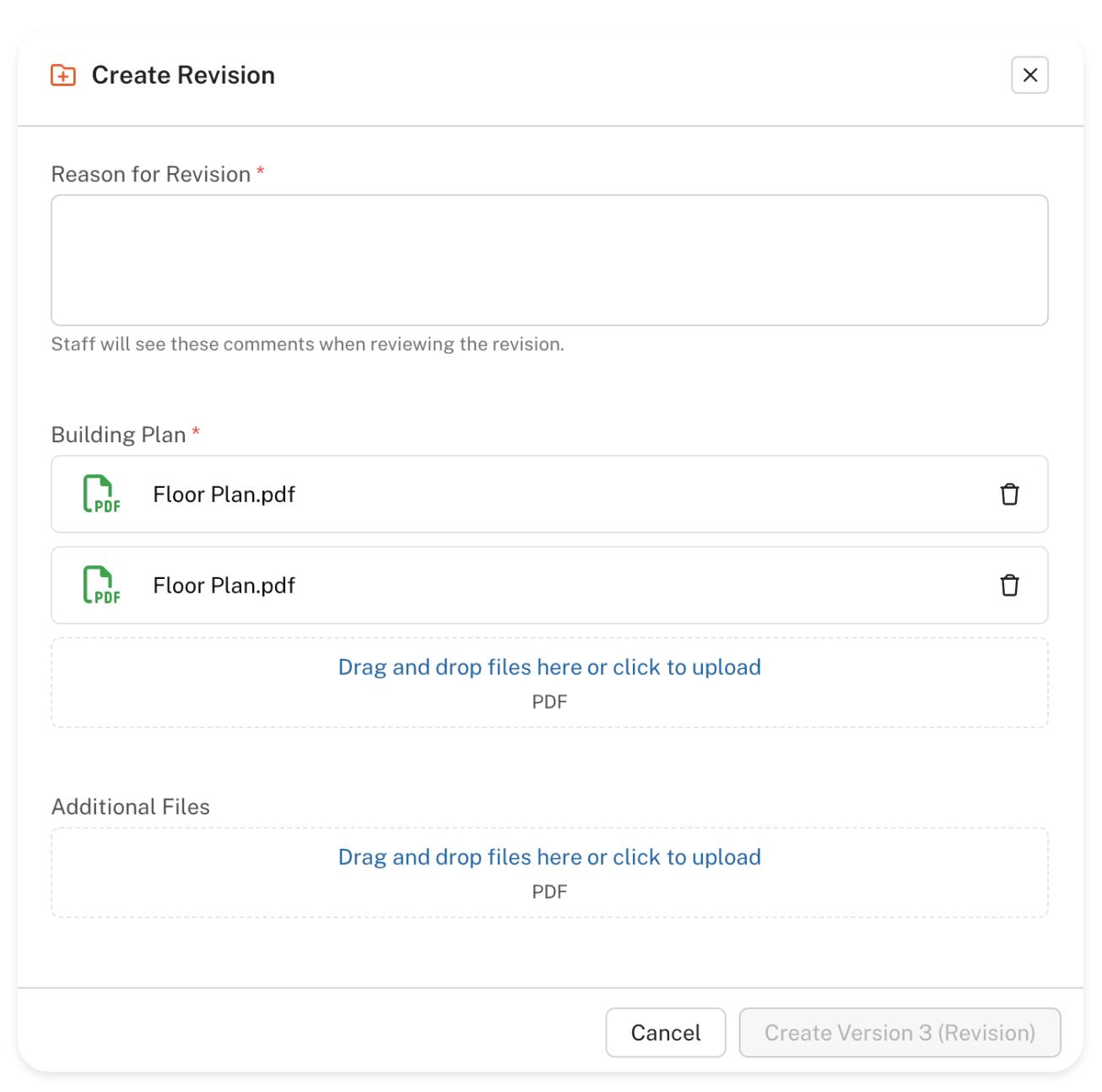Delete the first Floor Plan.pdf file
The width and height of the screenshot is (1102, 1092).
coord(1009,495)
